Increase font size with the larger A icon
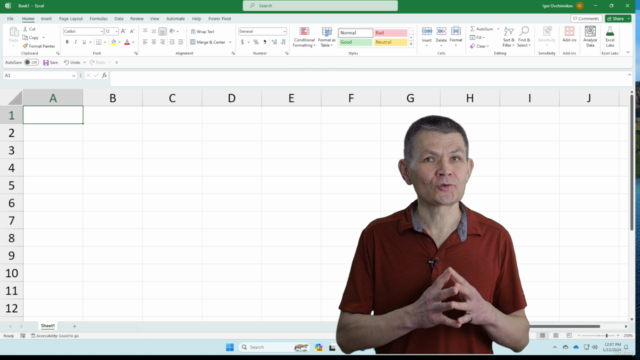 [x=123, y=31]
